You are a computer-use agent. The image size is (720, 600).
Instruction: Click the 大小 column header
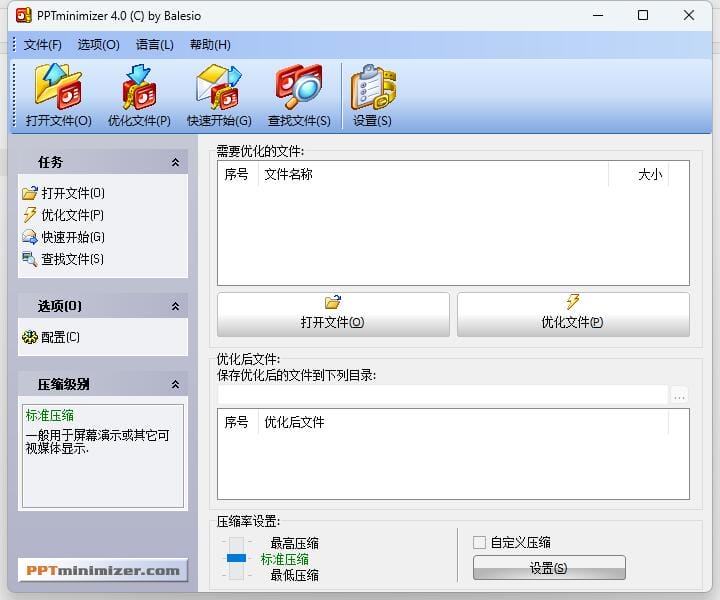pyautogui.click(x=638, y=174)
